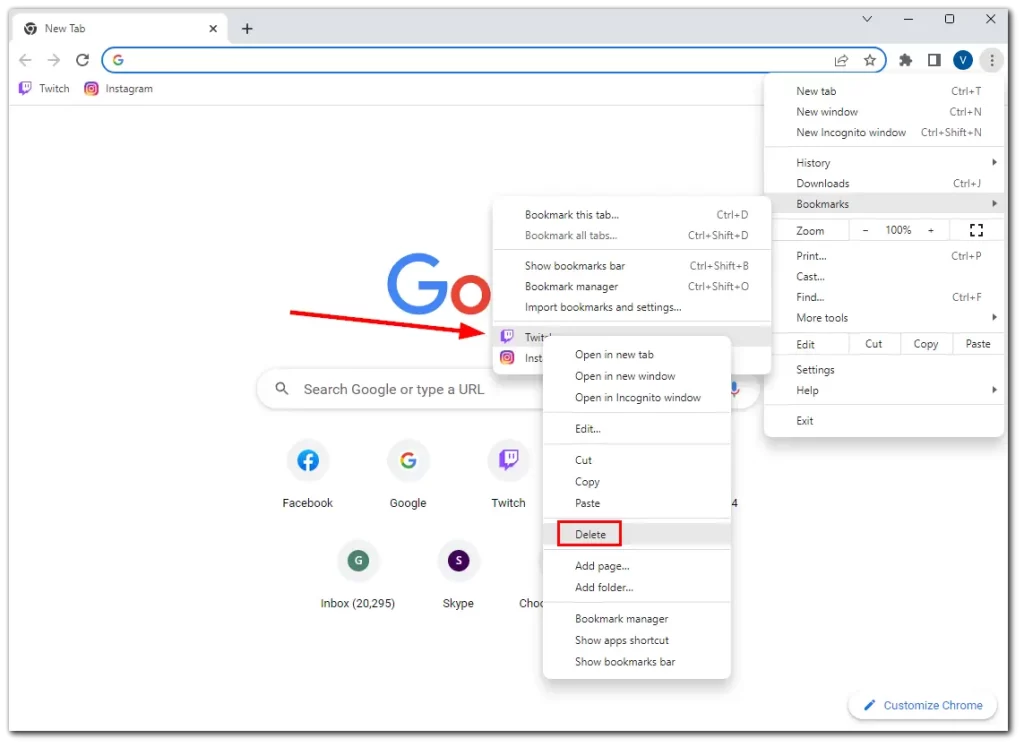Click Paste in the Edit row
Screen dimensions: 1024x747
[x=978, y=344]
